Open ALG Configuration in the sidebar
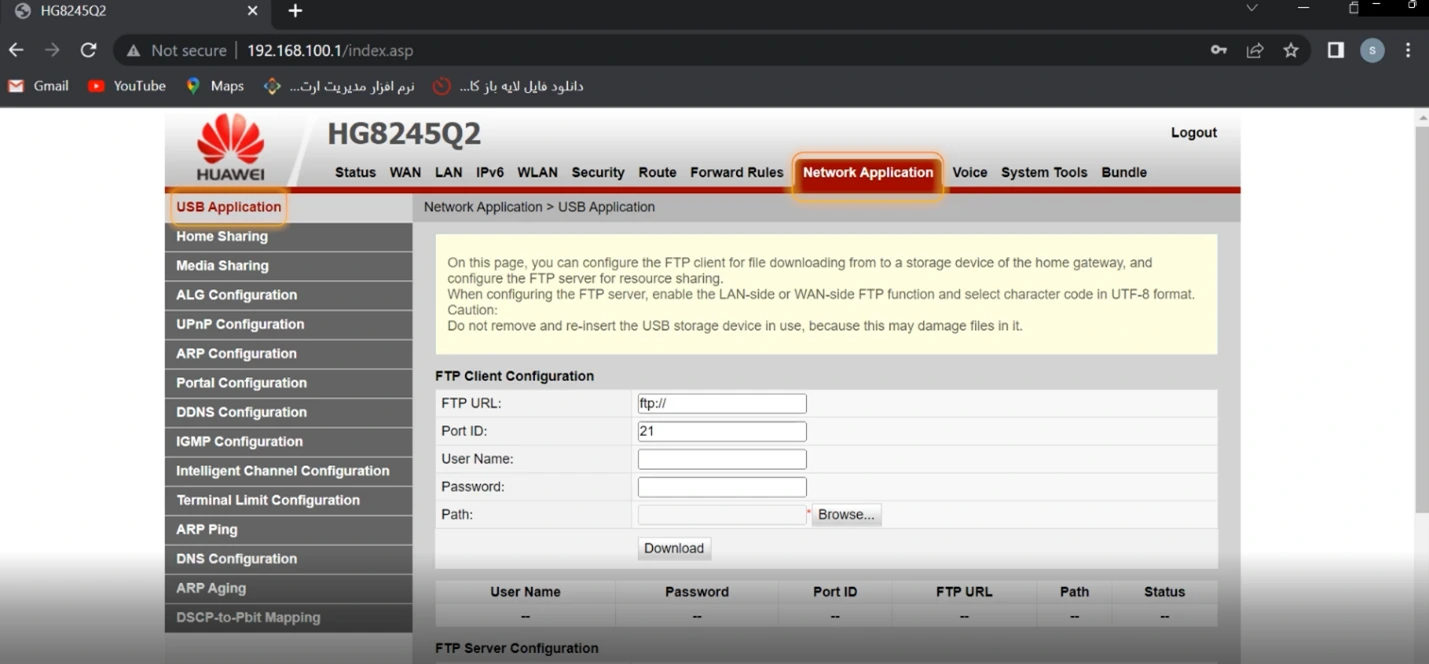The height and width of the screenshot is (664, 1429). click(288, 295)
